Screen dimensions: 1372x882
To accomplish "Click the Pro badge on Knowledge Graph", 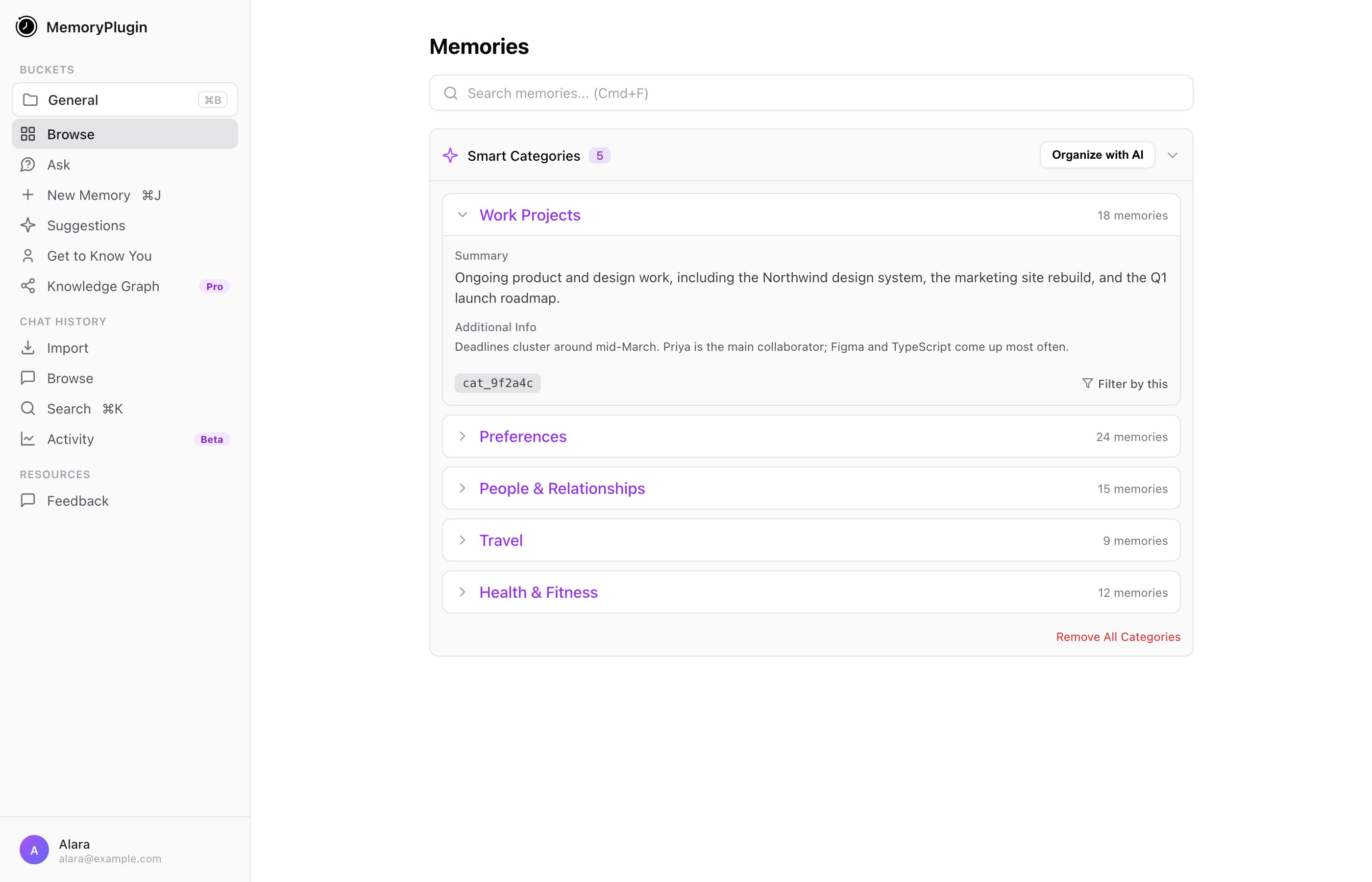I will [215, 286].
